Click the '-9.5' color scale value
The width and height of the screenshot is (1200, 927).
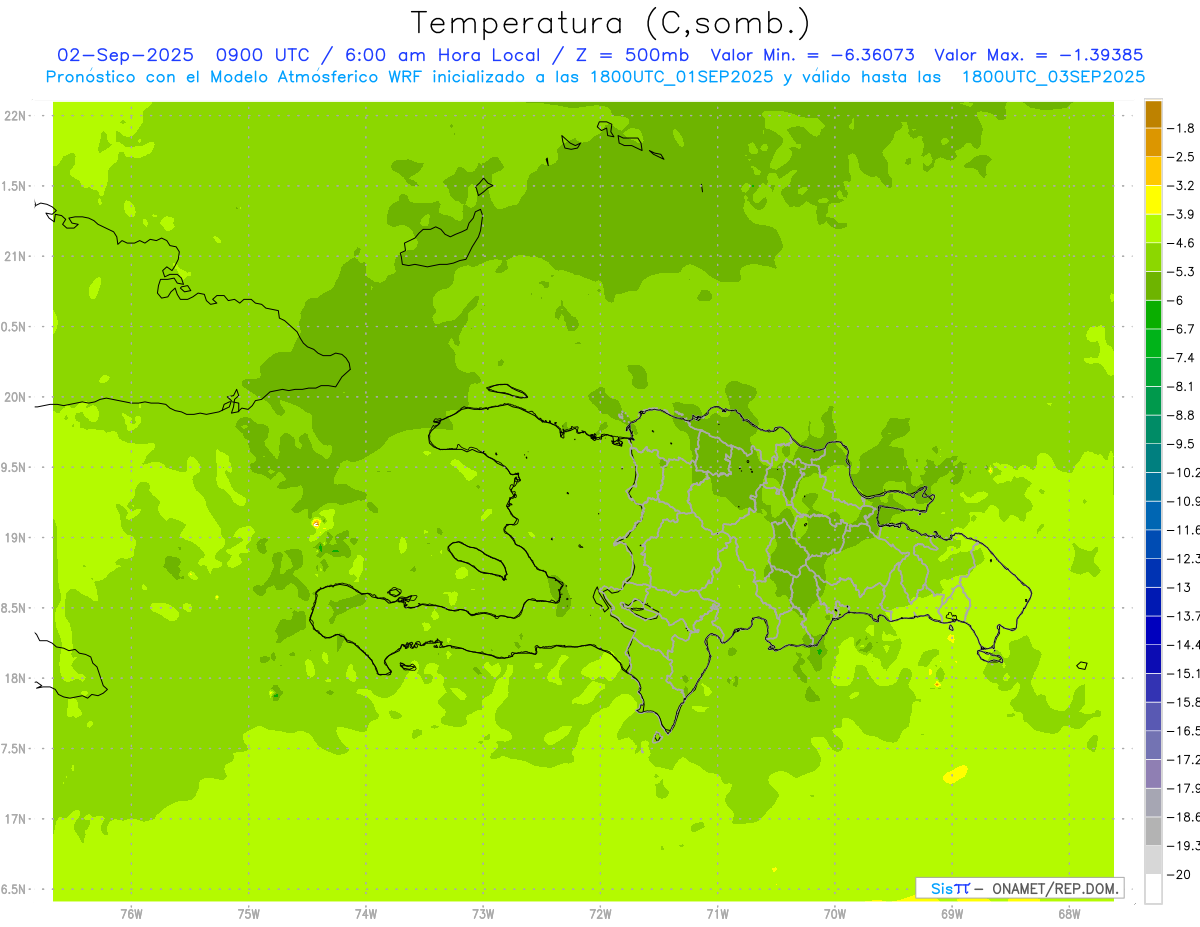click(x=1181, y=444)
